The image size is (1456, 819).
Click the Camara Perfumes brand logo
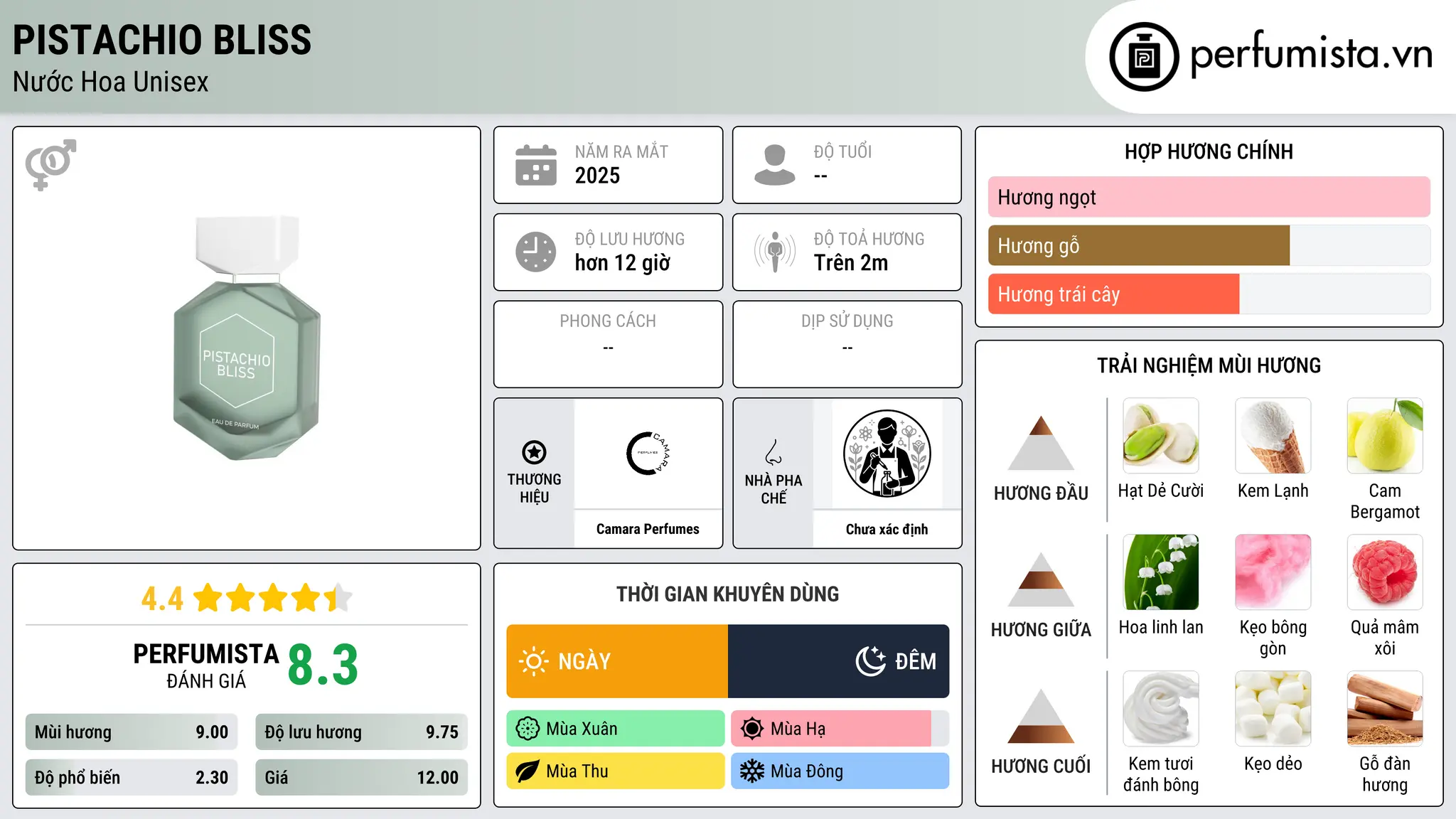pos(648,453)
